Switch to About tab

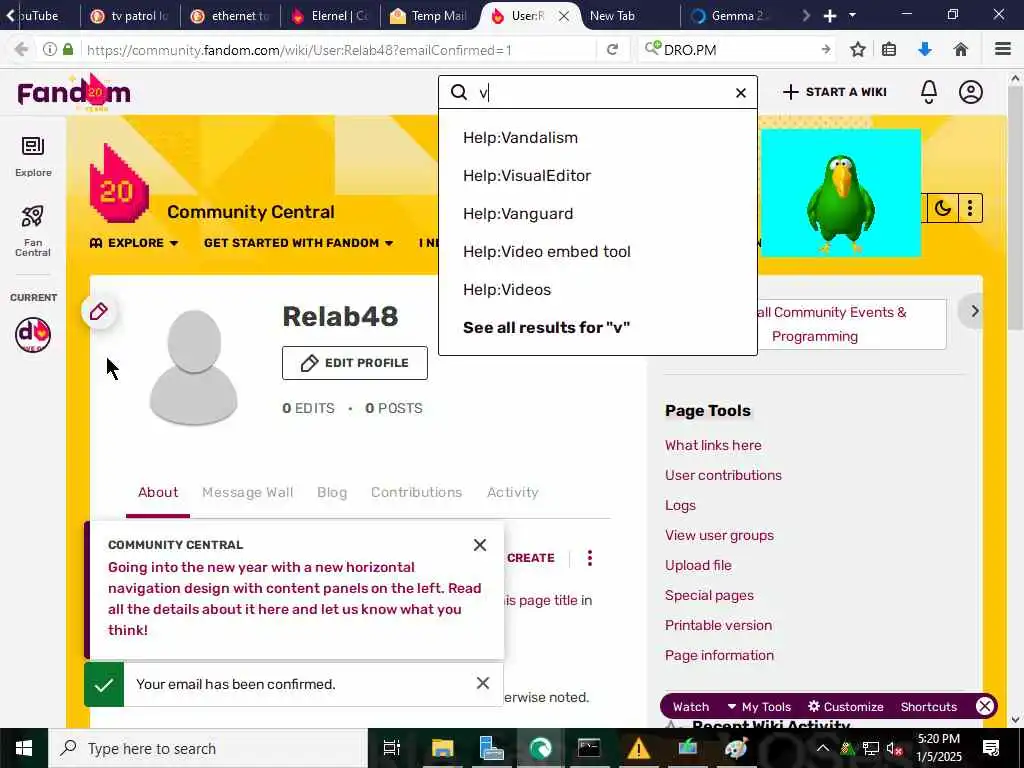158,492
